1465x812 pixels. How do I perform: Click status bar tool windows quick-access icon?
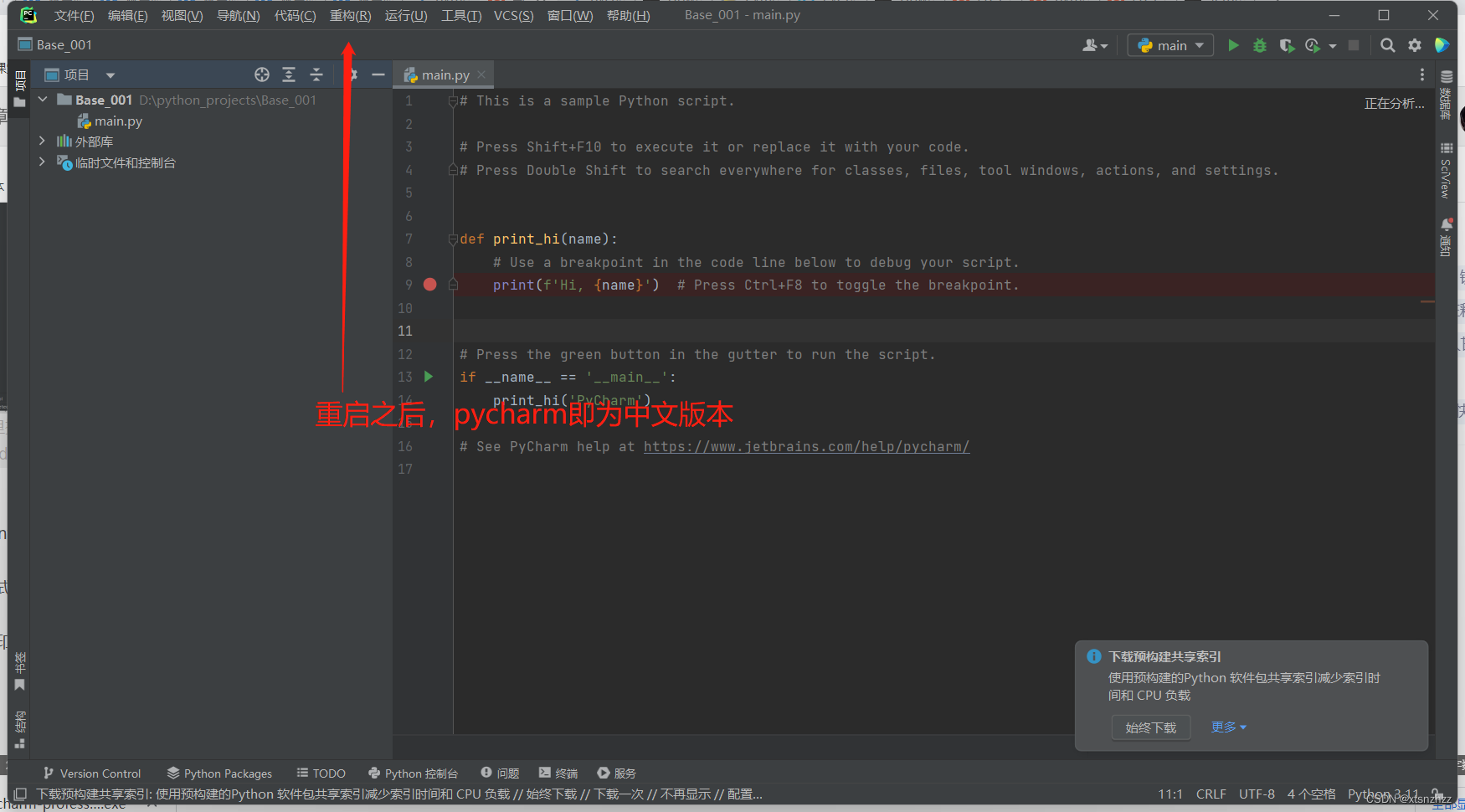click(20, 794)
